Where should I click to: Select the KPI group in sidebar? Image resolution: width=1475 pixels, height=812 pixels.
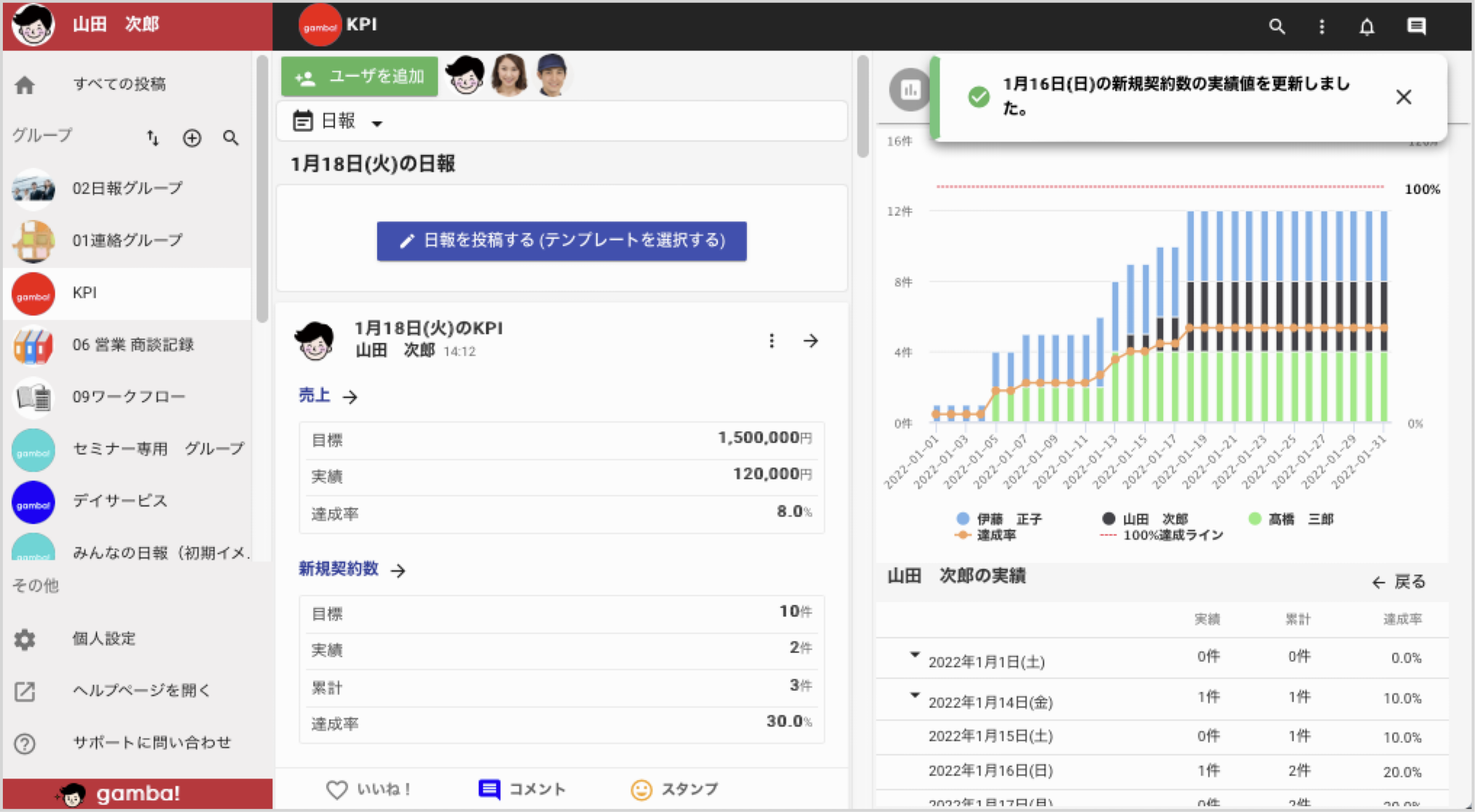(127, 293)
